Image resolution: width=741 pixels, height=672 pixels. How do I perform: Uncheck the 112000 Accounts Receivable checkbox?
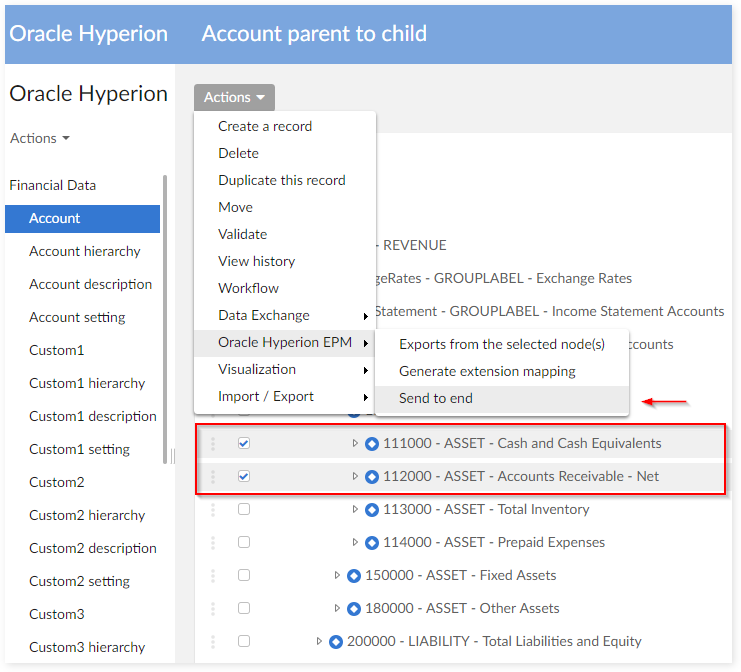tap(244, 476)
